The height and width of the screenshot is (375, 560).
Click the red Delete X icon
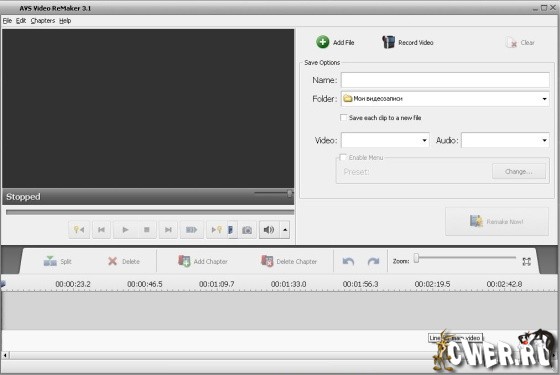pyautogui.click(x=112, y=261)
